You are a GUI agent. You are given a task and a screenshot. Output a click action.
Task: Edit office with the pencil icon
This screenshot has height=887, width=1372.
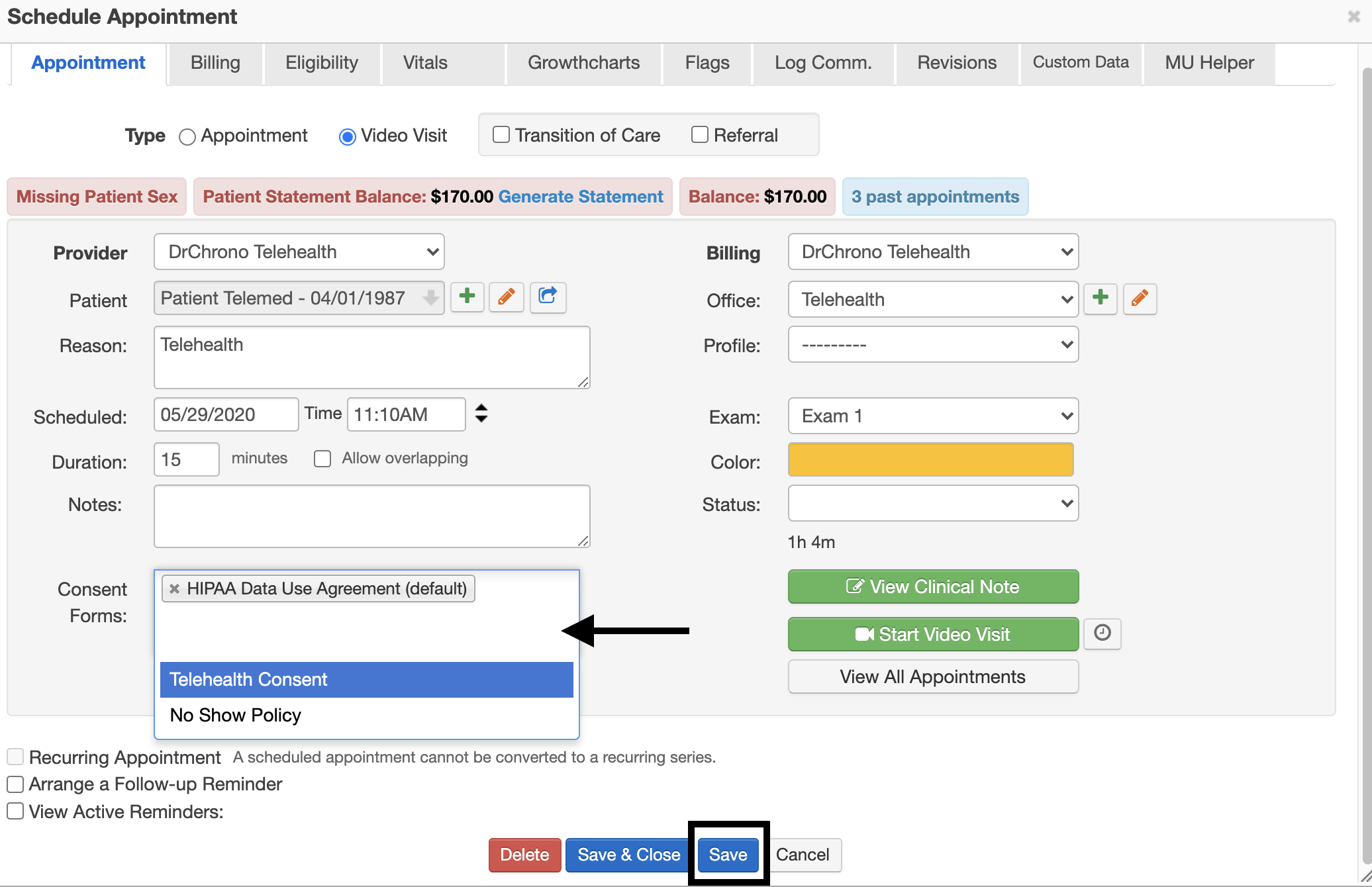pos(1140,299)
